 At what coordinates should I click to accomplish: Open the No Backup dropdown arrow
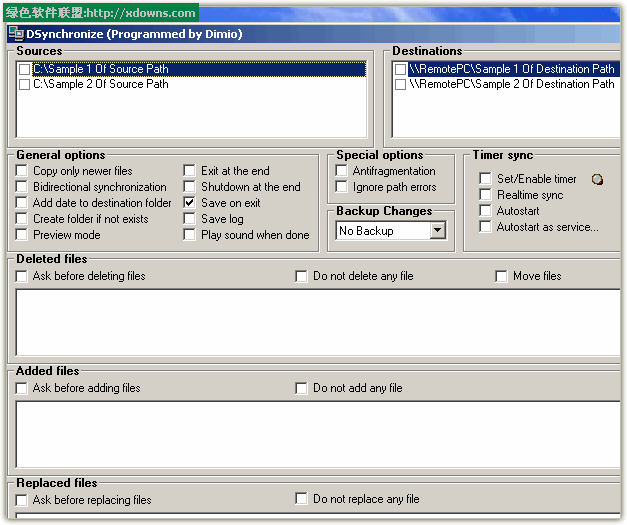pyautogui.click(x=437, y=231)
